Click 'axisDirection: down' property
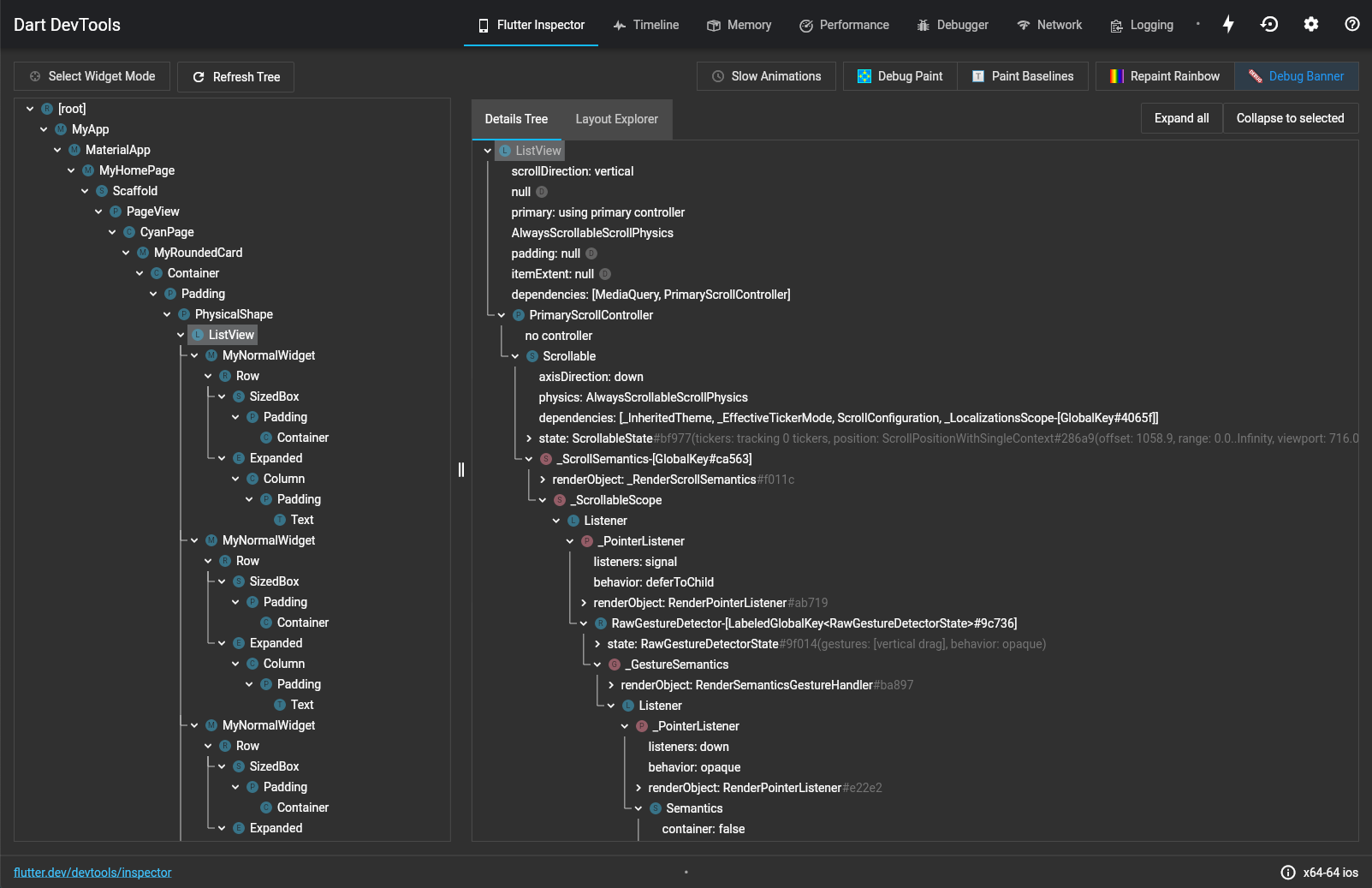 (591, 377)
